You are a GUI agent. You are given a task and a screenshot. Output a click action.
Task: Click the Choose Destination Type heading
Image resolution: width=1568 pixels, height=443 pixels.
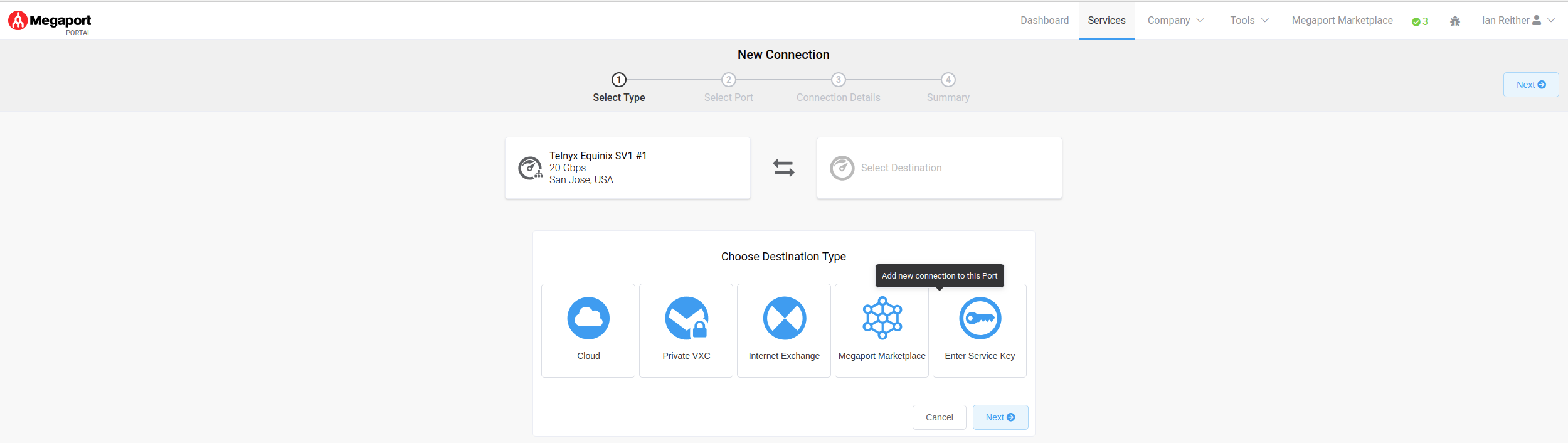pyautogui.click(x=783, y=257)
